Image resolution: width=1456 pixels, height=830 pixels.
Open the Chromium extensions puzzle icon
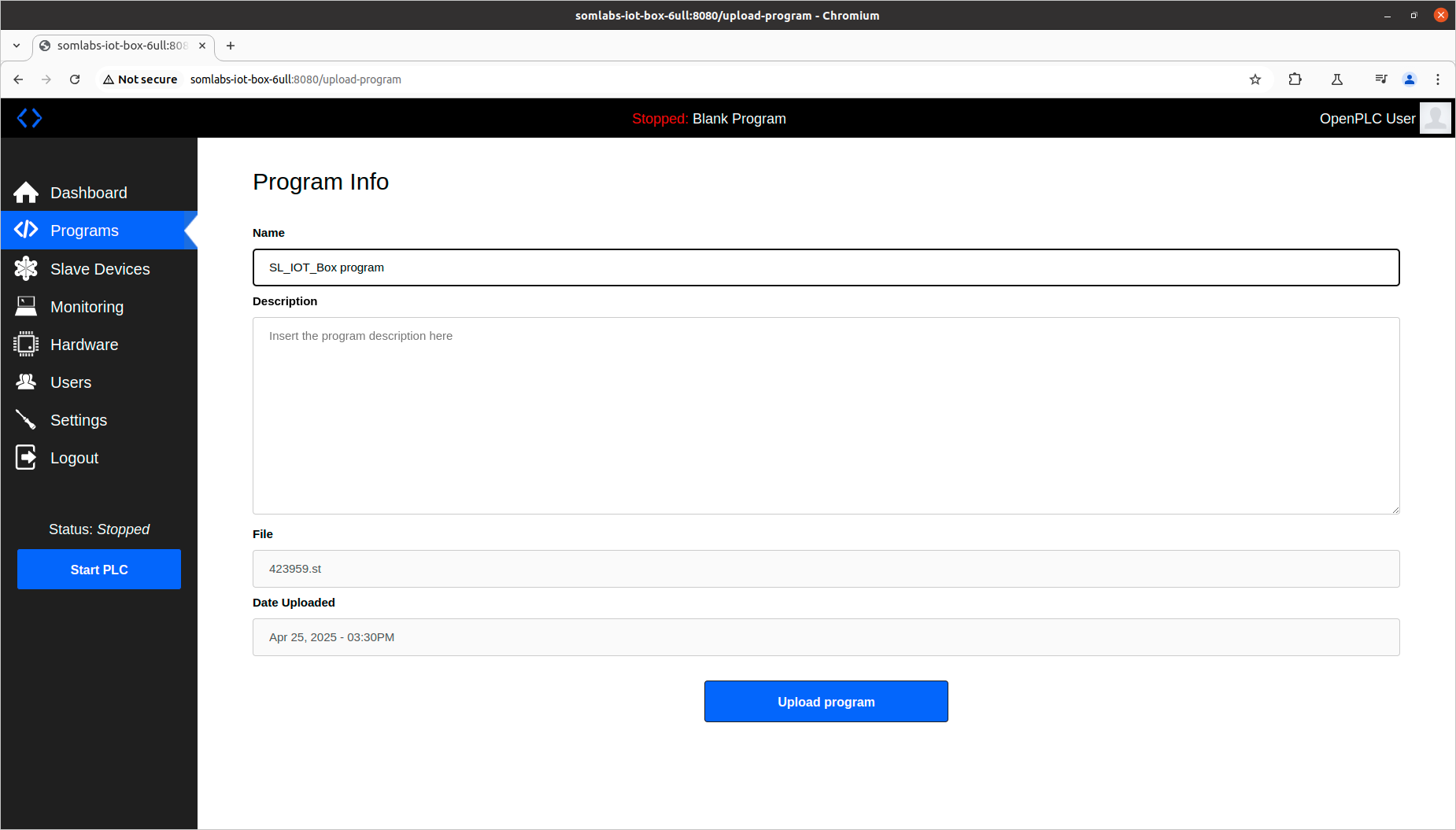point(1295,79)
